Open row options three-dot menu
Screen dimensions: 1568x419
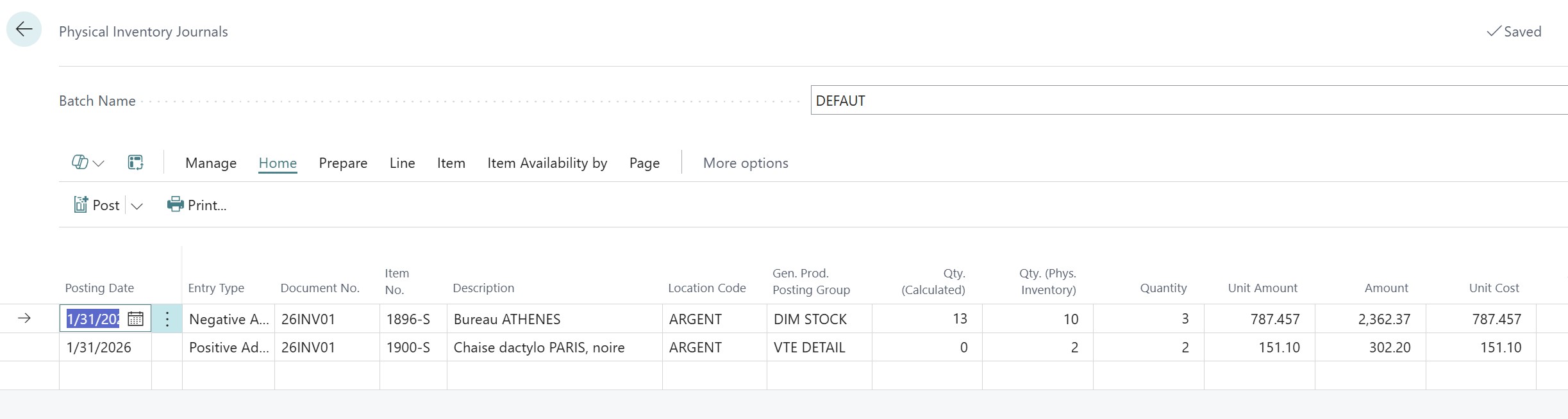click(167, 319)
